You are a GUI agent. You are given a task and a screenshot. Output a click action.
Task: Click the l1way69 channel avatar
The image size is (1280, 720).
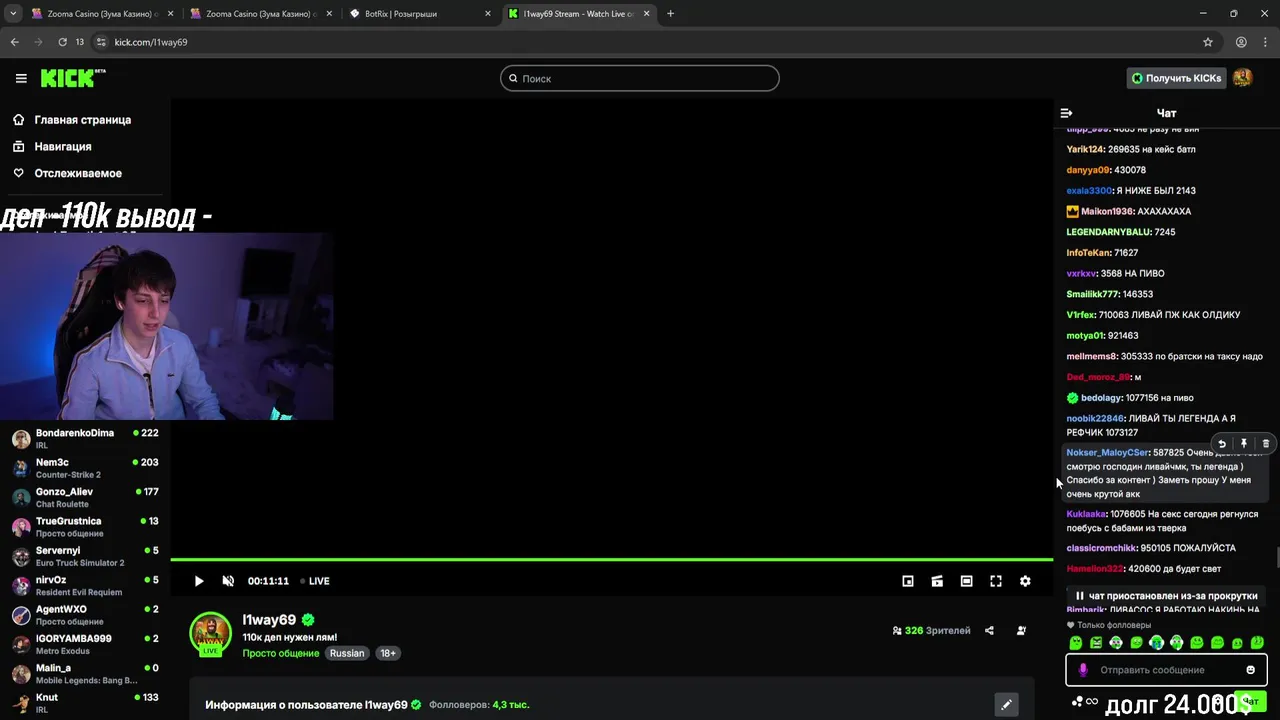coord(210,634)
